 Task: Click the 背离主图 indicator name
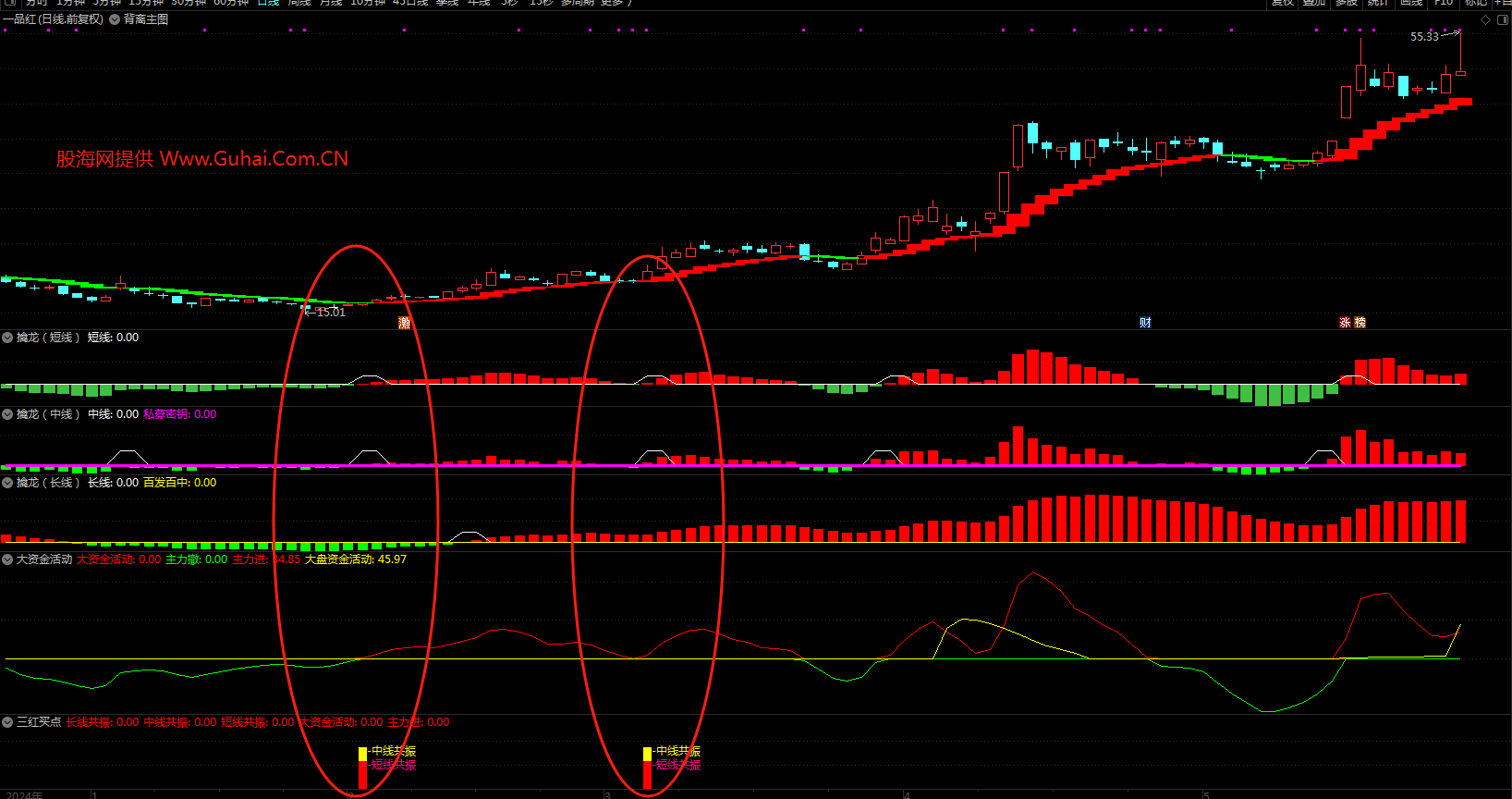point(146,19)
